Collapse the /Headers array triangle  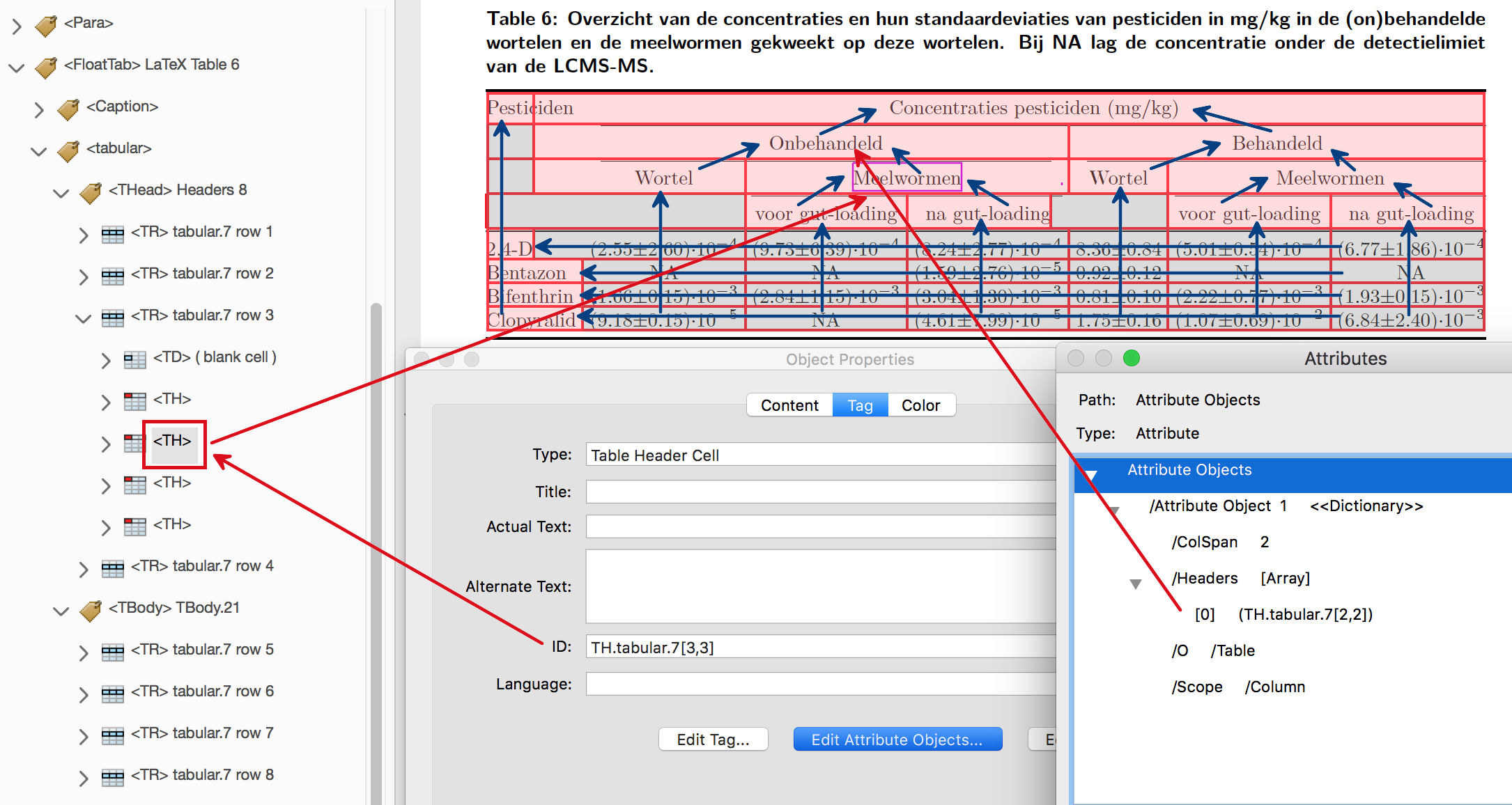coord(1136,584)
